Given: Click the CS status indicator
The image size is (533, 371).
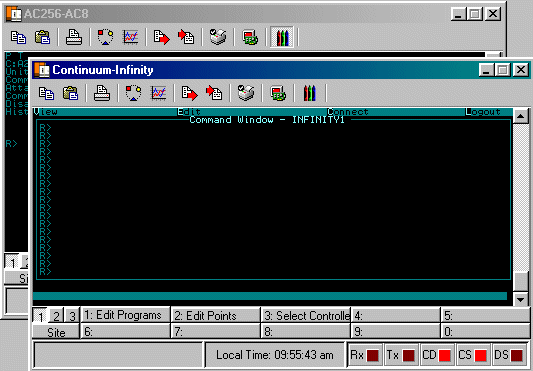Looking at the screenshot, I should pos(473,355).
